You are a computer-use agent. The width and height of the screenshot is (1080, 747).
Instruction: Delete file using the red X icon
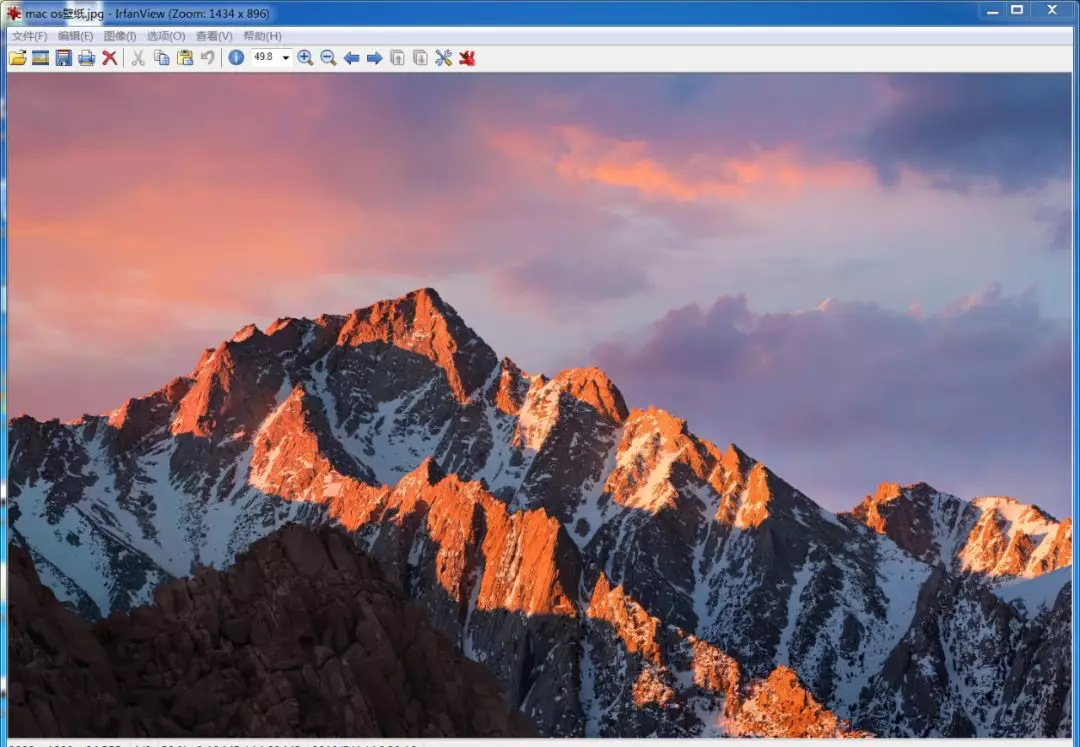point(110,58)
